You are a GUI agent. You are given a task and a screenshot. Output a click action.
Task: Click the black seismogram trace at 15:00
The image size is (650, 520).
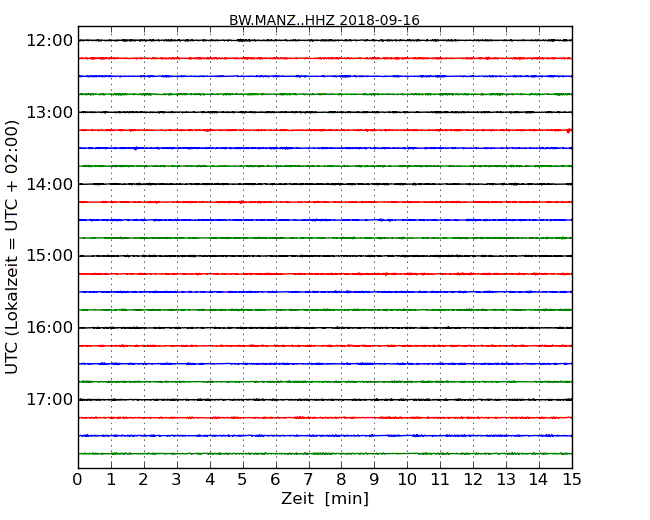point(325,256)
